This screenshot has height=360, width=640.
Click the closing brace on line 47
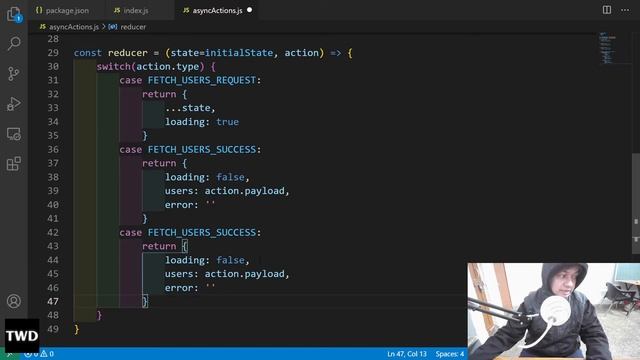coord(145,302)
